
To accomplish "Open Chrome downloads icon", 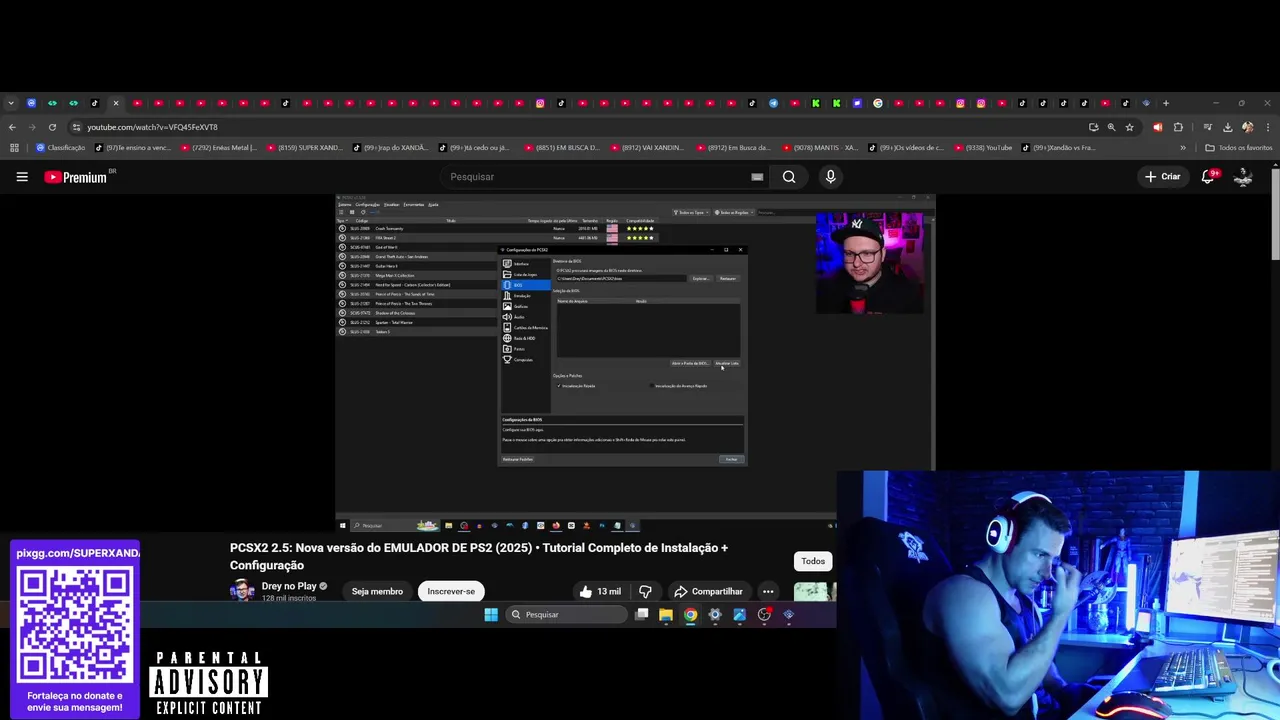I will pyautogui.click(x=1228, y=127).
